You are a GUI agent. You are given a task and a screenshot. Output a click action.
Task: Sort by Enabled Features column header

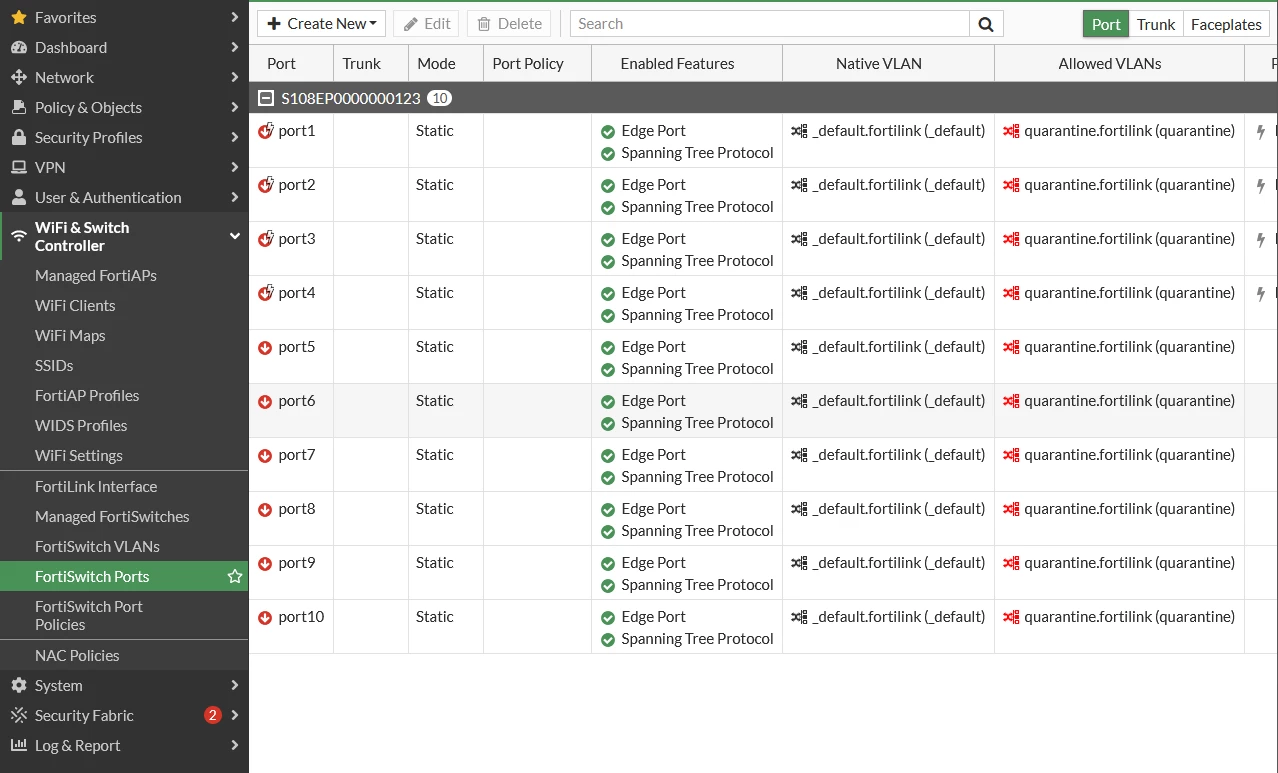click(687, 63)
